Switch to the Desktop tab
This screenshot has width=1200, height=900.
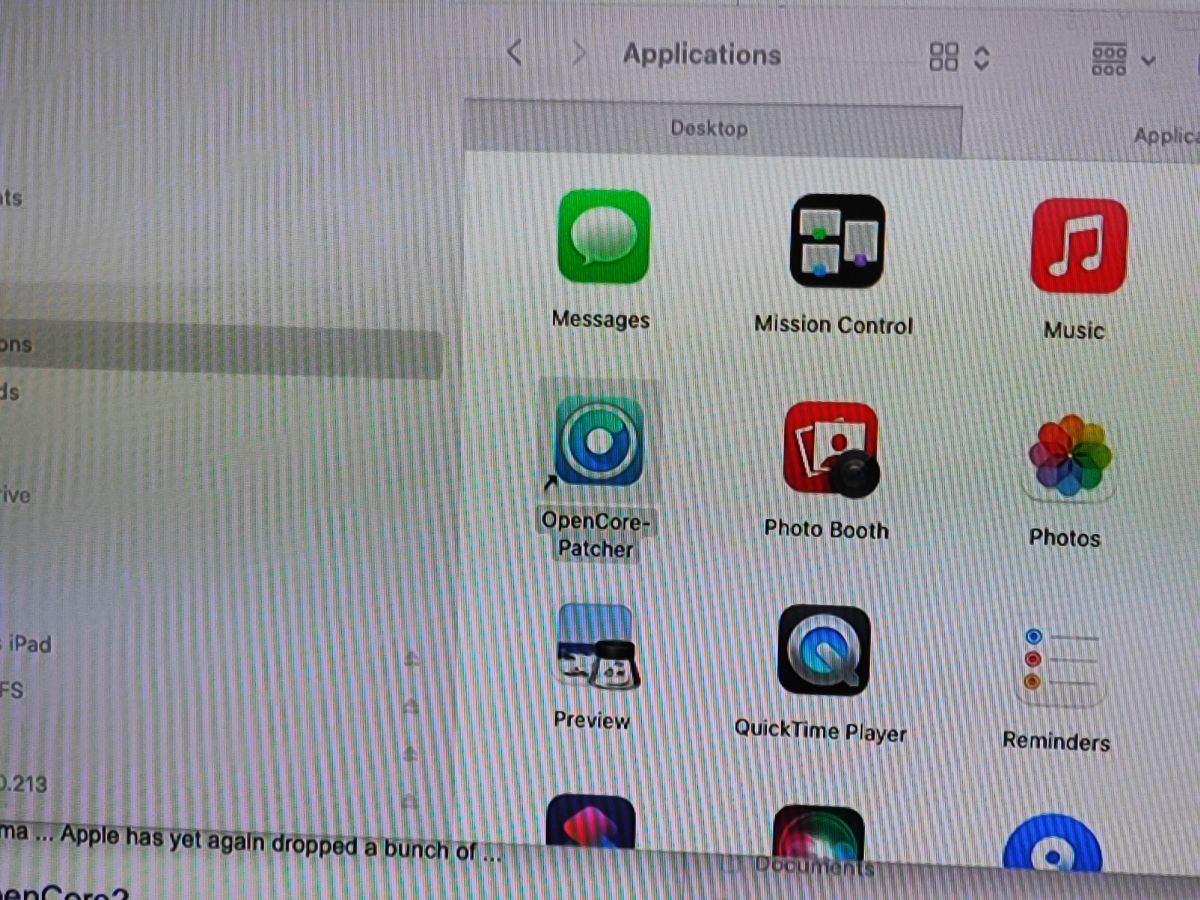(x=712, y=128)
